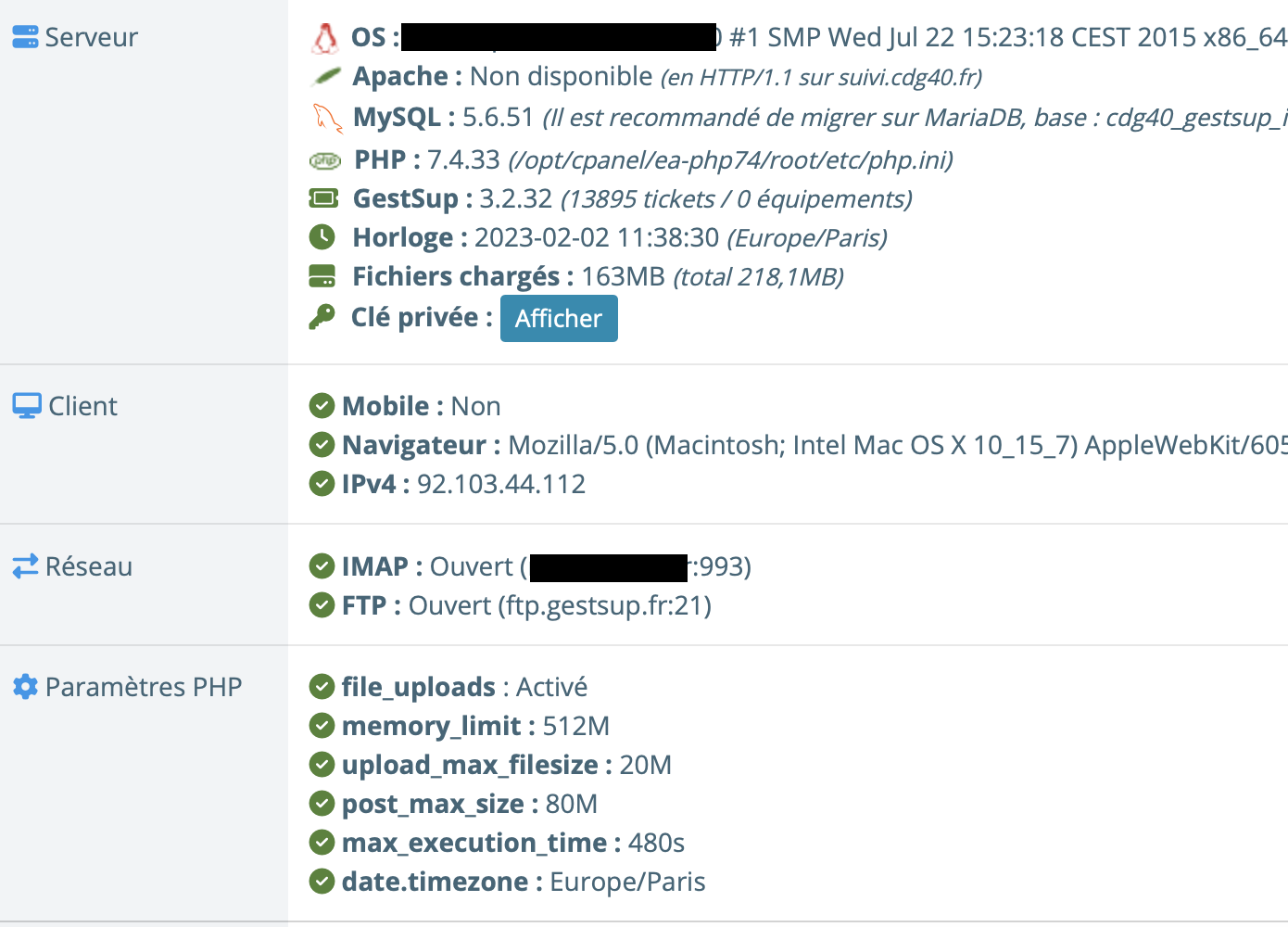Click the green check beside IMAP
Image resolution: width=1288 pixels, height=927 pixels.
[322, 565]
